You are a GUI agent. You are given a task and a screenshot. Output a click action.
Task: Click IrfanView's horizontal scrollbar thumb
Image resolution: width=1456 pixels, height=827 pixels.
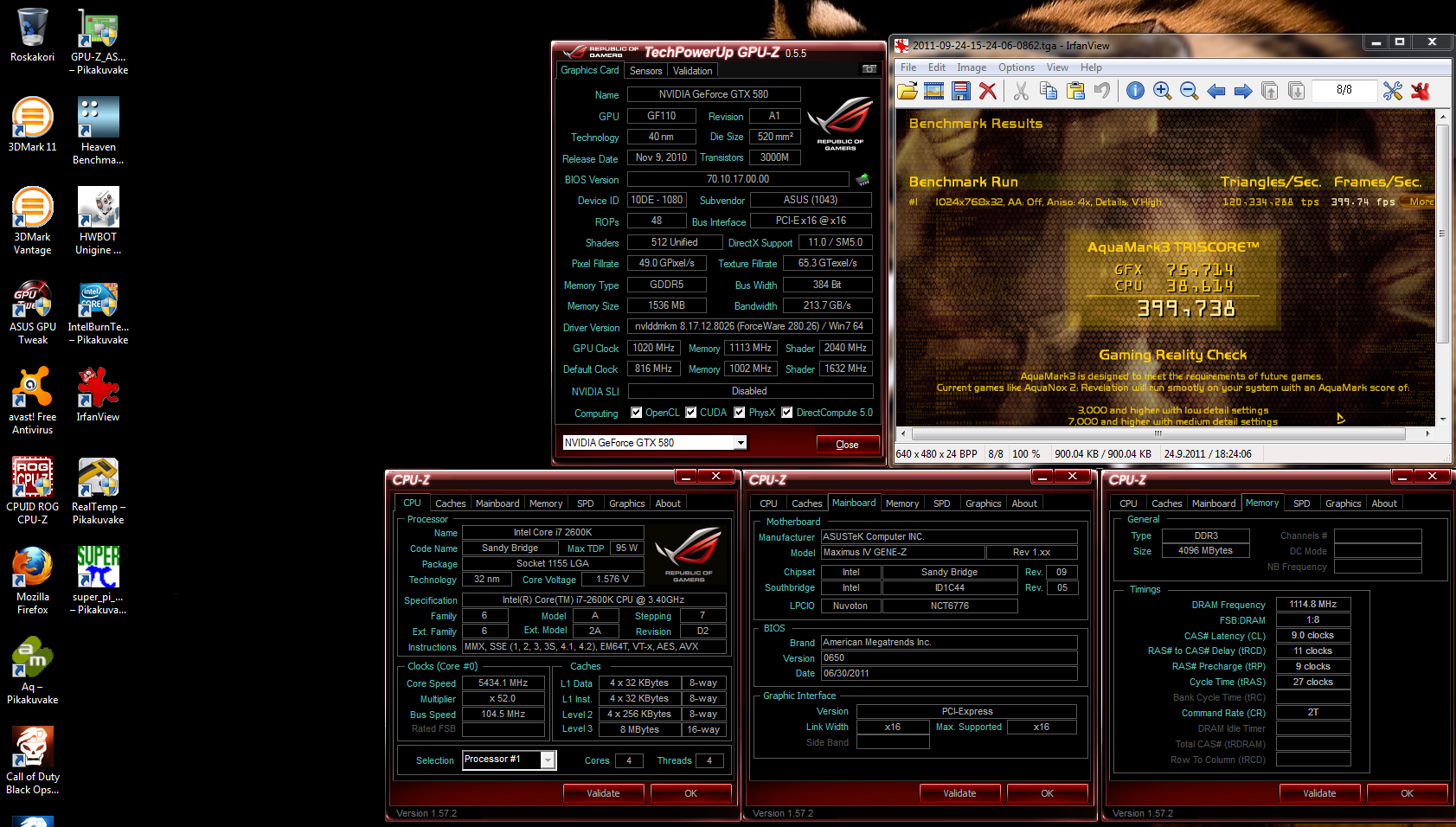point(1158,433)
